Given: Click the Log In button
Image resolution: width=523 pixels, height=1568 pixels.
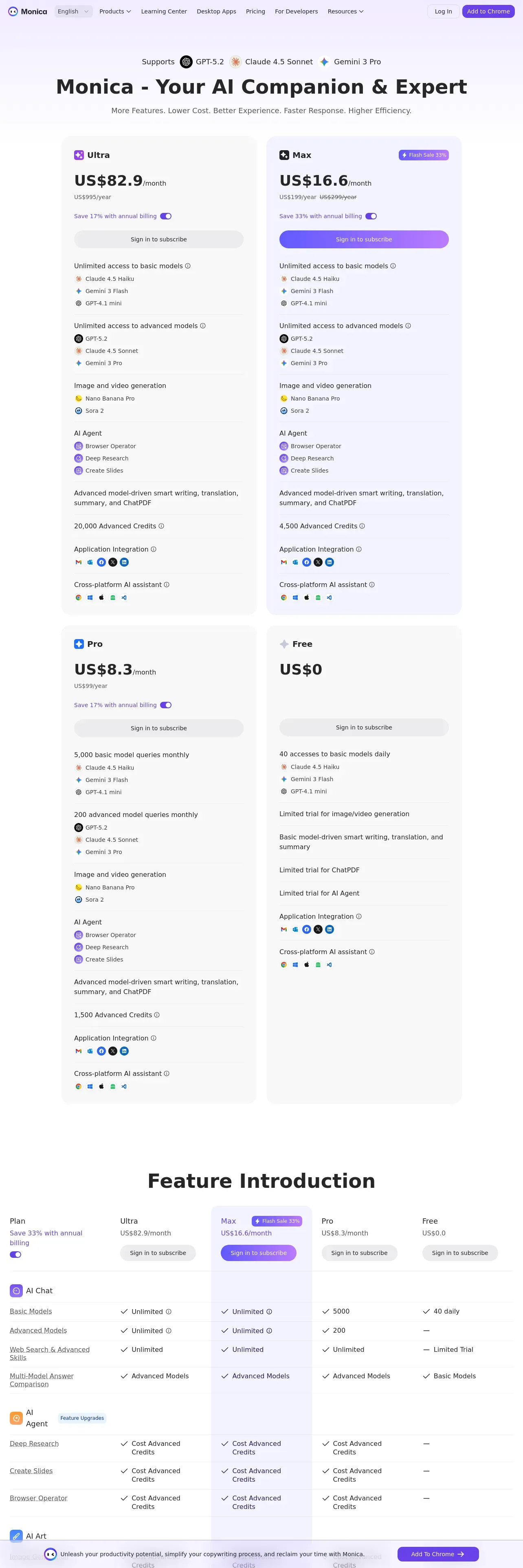Looking at the screenshot, I should coord(443,11).
